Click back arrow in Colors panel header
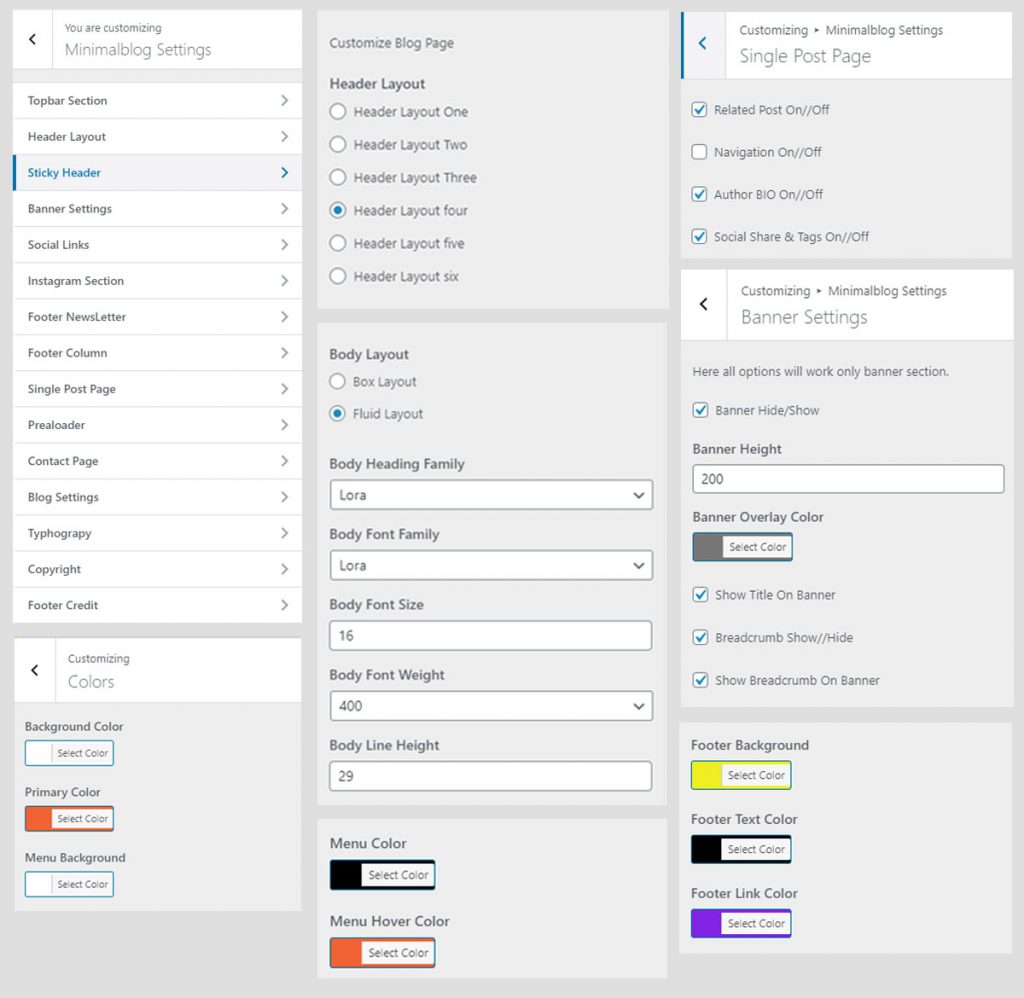The width and height of the screenshot is (1024, 998). coord(35,670)
